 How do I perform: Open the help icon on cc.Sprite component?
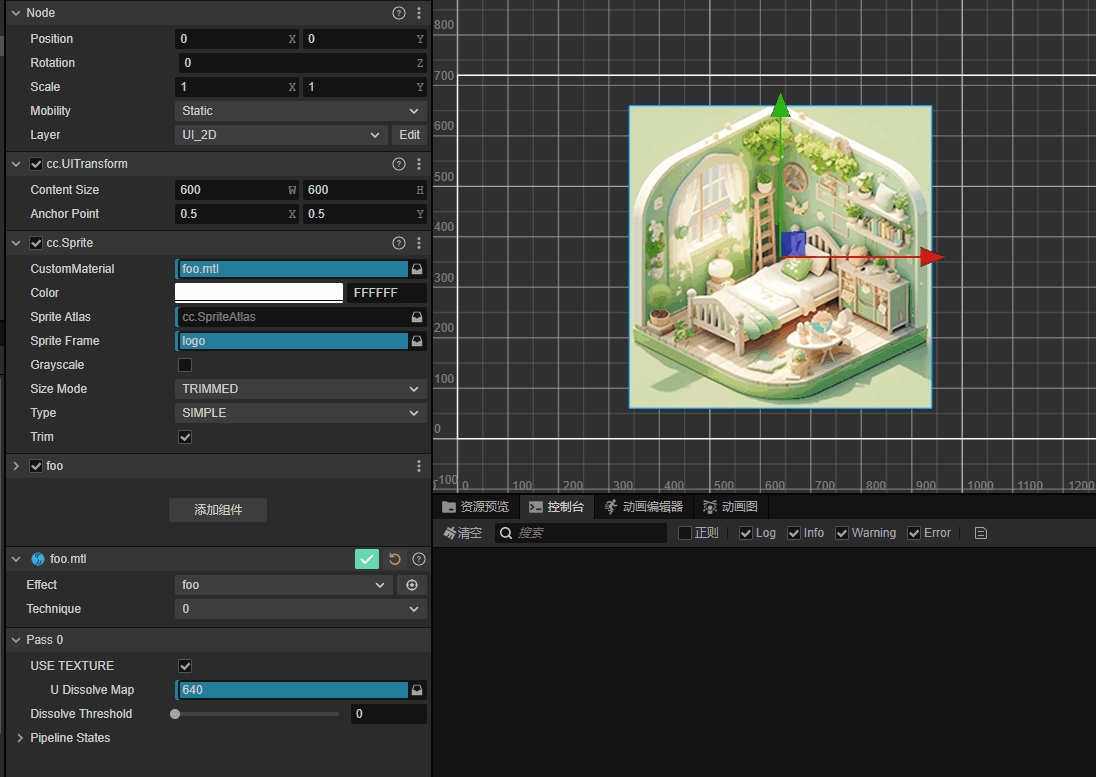tap(398, 242)
